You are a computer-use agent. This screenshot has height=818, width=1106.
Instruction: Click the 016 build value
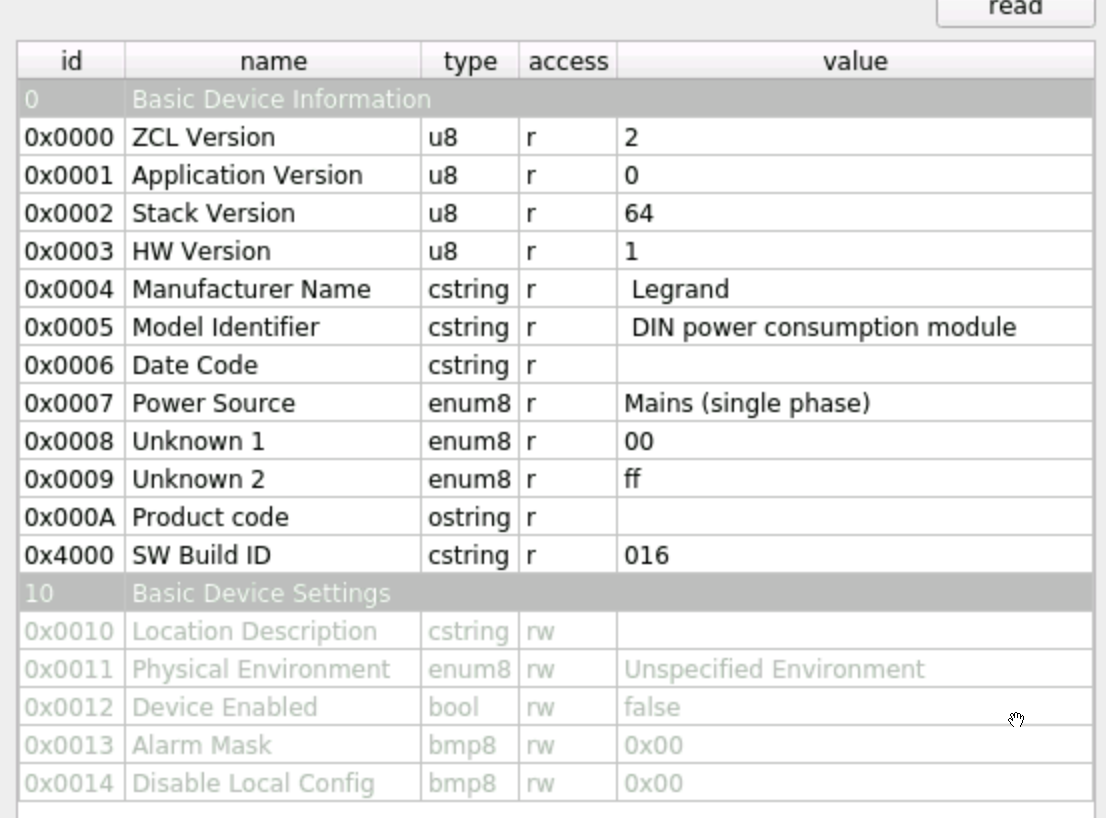tap(855, 556)
